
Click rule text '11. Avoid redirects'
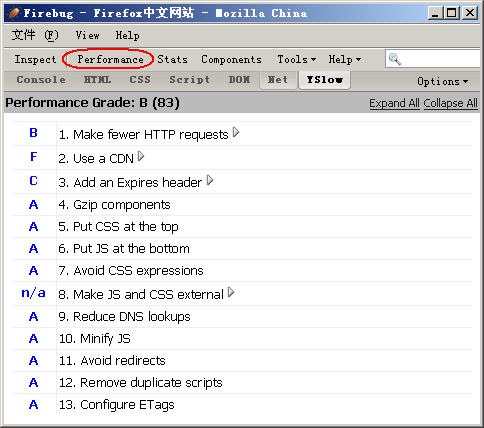point(112,361)
